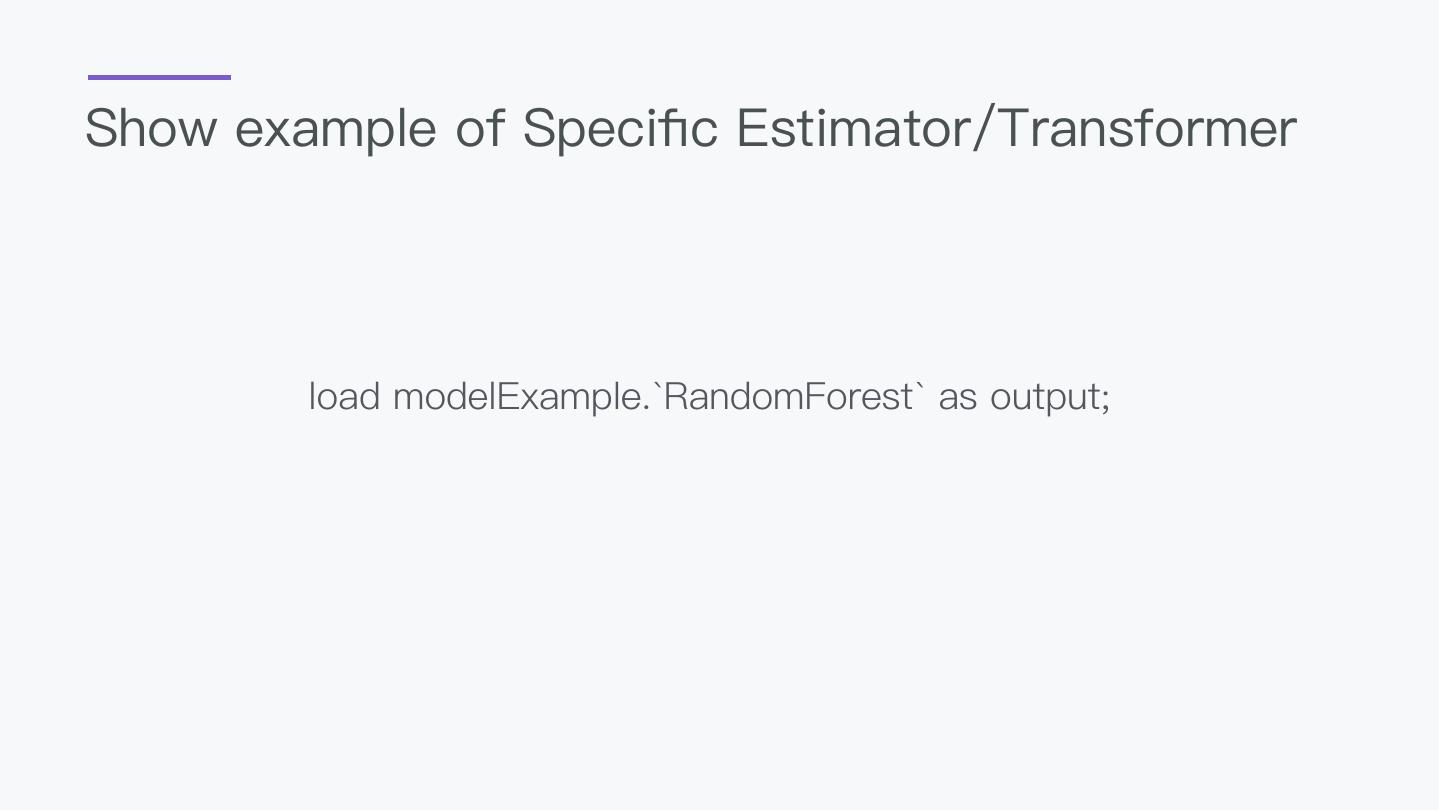Click the word "of" in the title
This screenshot has width=1440, height=810.
pyautogui.click(x=480, y=129)
